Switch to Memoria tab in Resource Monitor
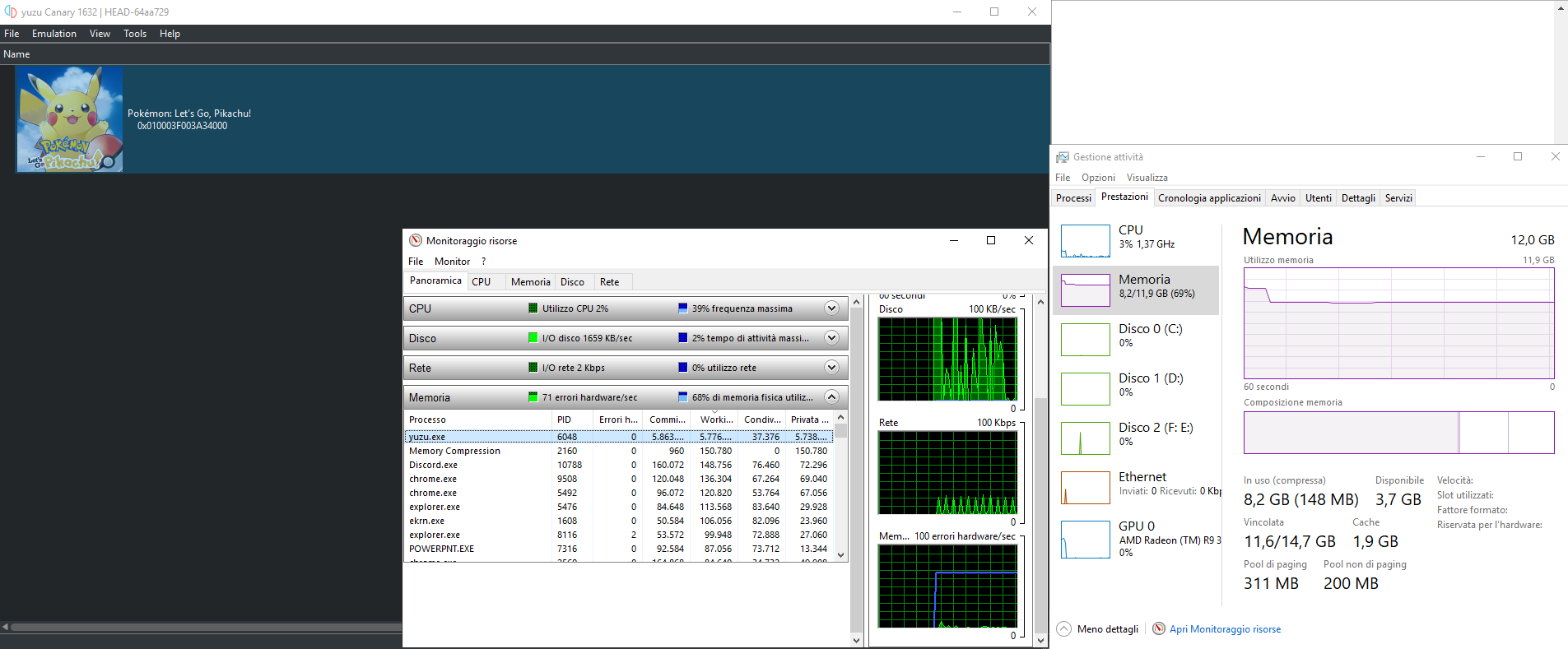 click(x=530, y=282)
